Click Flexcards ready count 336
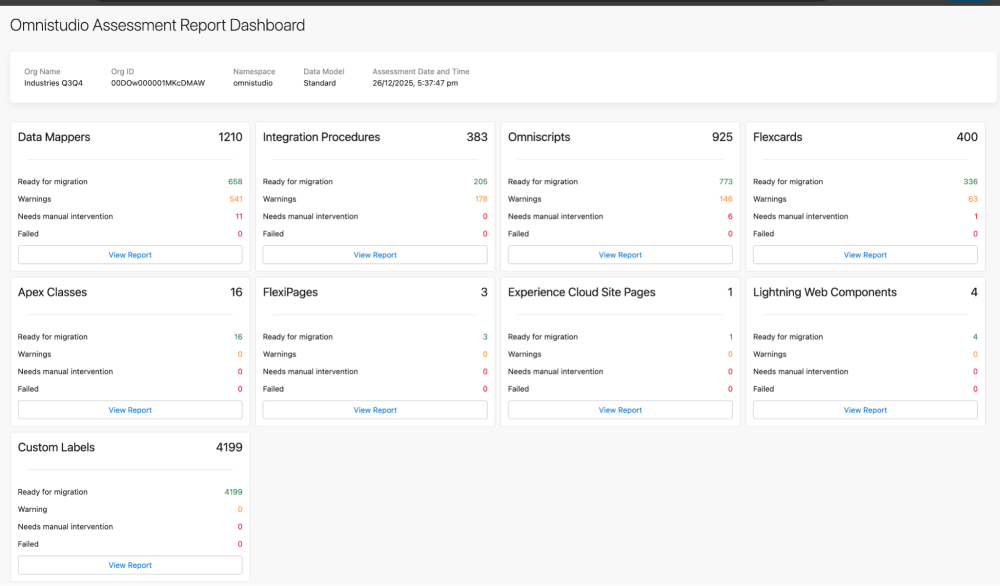 point(971,182)
